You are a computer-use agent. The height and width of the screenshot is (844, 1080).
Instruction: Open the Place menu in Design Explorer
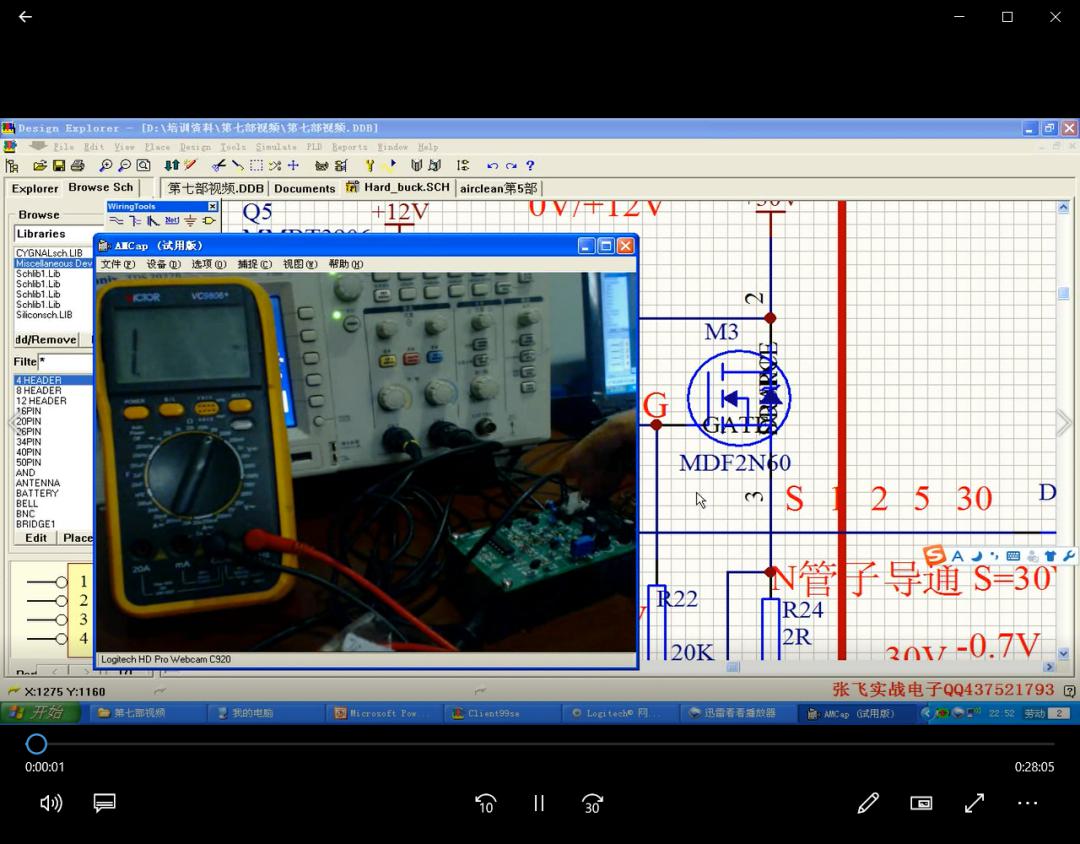157,147
